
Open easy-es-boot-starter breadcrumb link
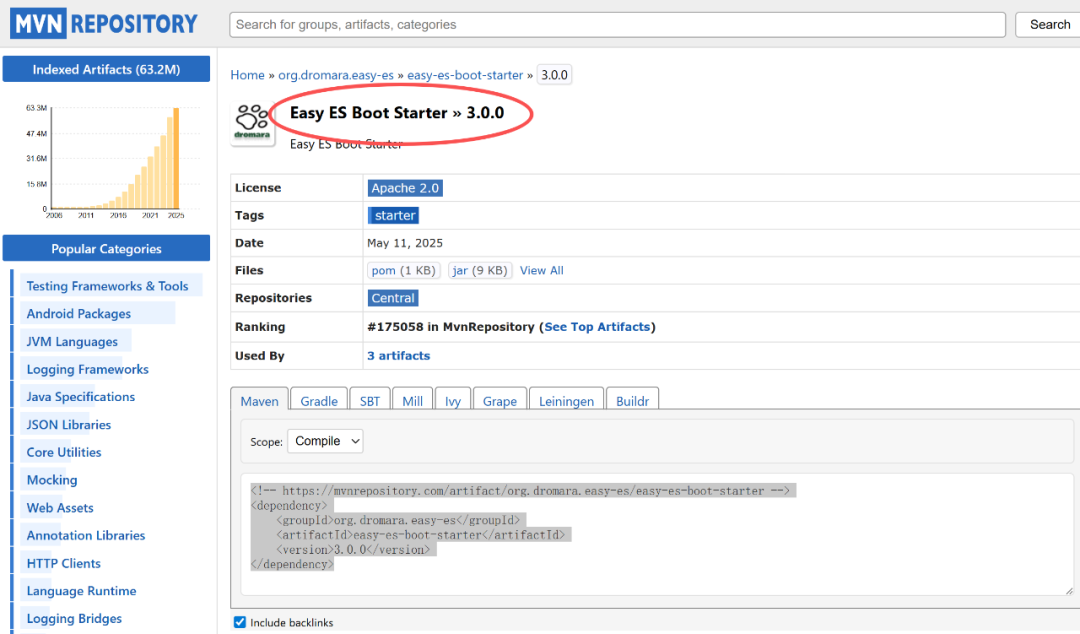465,75
